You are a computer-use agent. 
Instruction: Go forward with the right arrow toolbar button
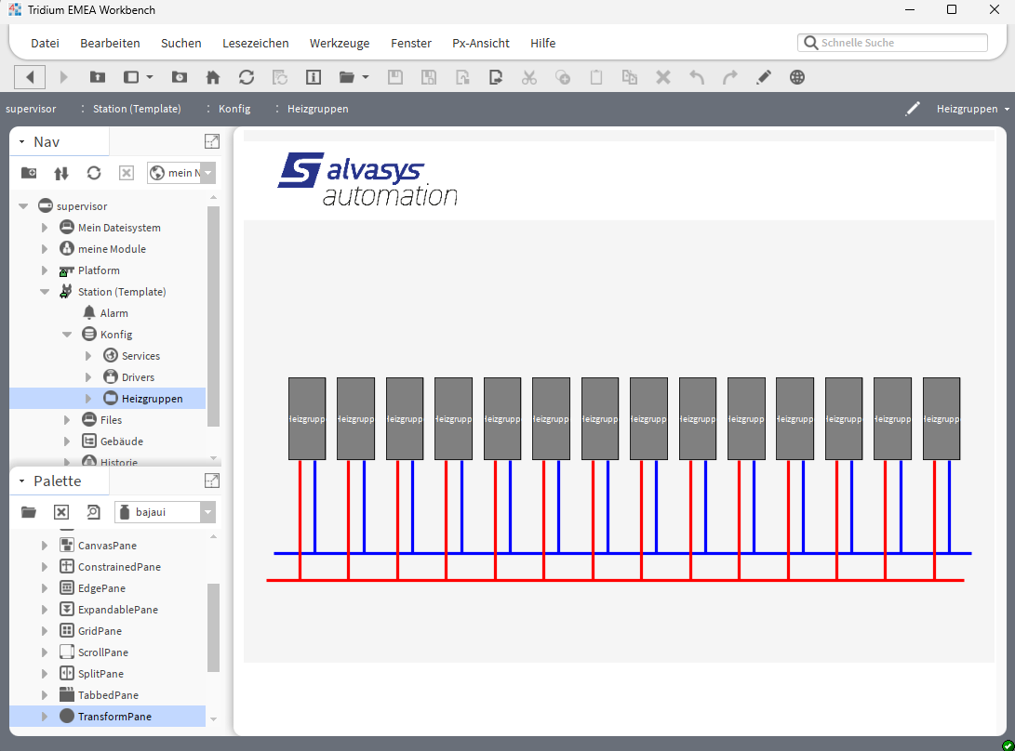tap(63, 77)
